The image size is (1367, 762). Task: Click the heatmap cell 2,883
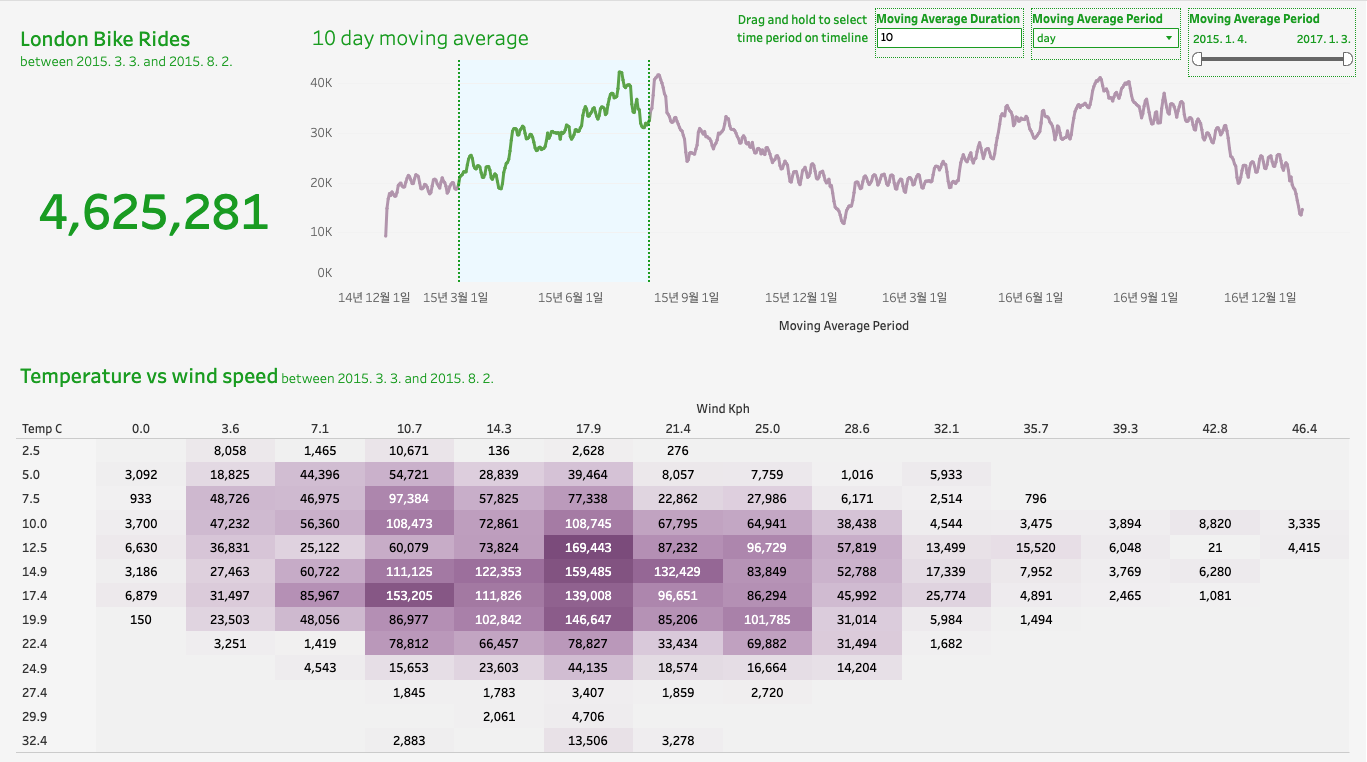tap(409, 740)
